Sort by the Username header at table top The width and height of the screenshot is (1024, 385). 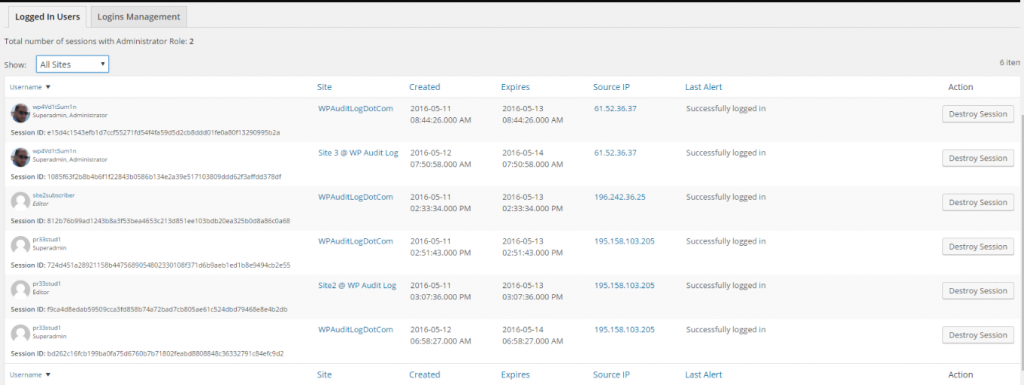click(25, 87)
